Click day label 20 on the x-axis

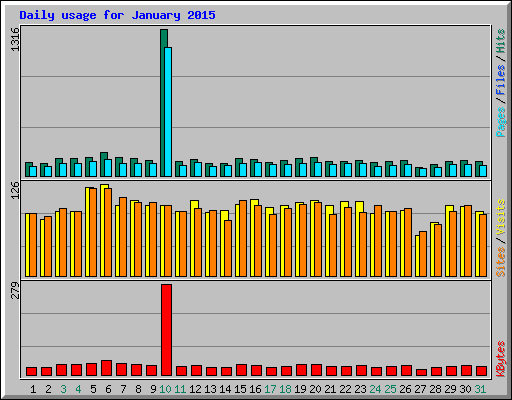coord(315,389)
